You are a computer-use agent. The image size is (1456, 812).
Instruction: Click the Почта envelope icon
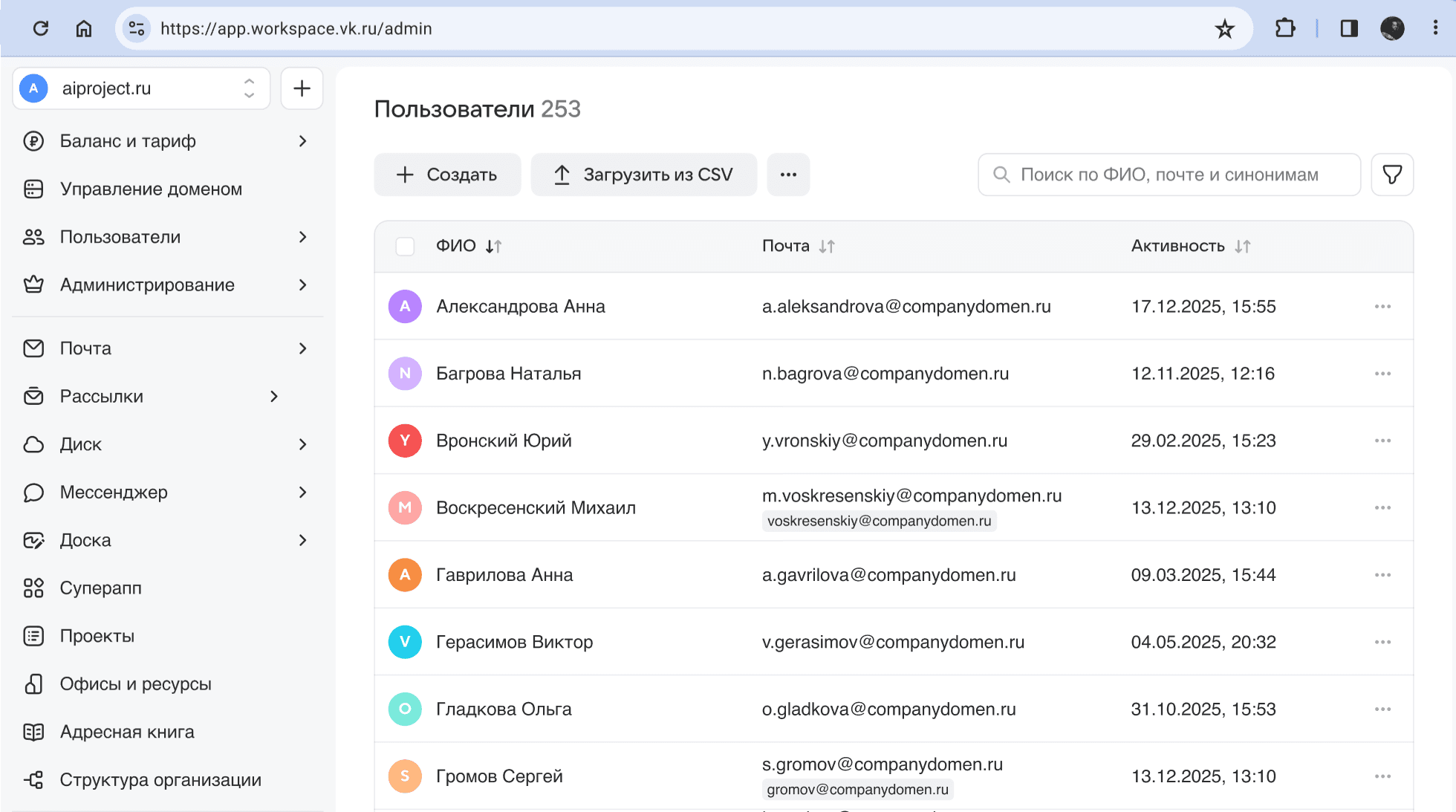(33, 348)
